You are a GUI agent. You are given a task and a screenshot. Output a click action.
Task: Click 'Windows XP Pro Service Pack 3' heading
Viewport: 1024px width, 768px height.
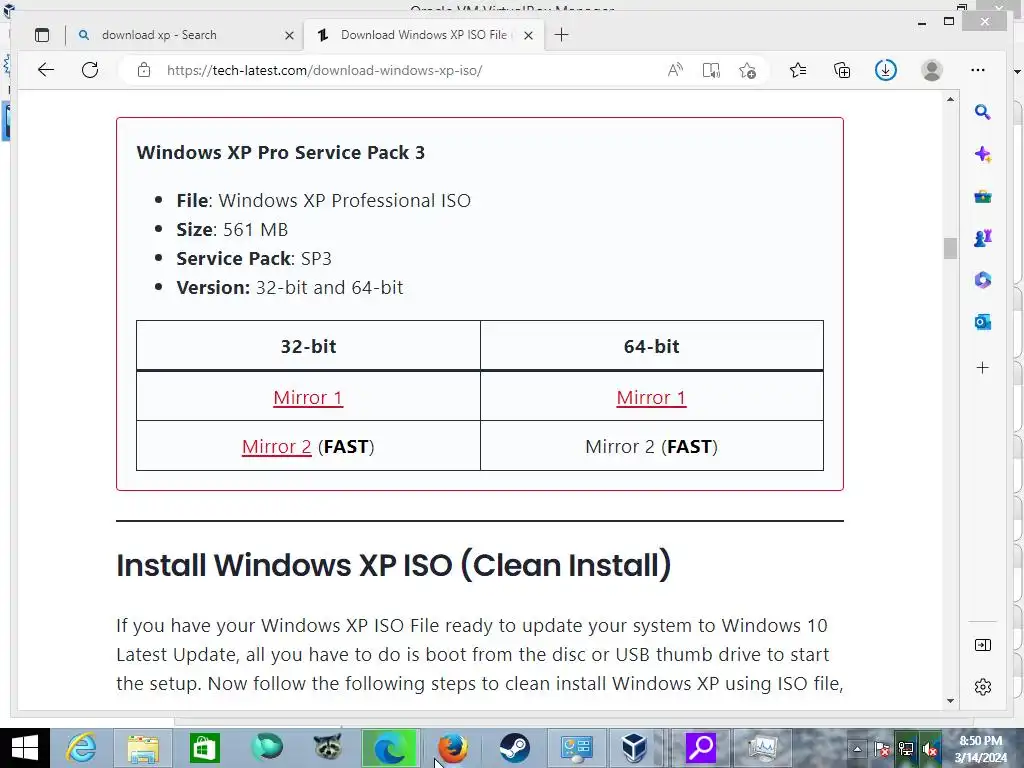click(281, 152)
